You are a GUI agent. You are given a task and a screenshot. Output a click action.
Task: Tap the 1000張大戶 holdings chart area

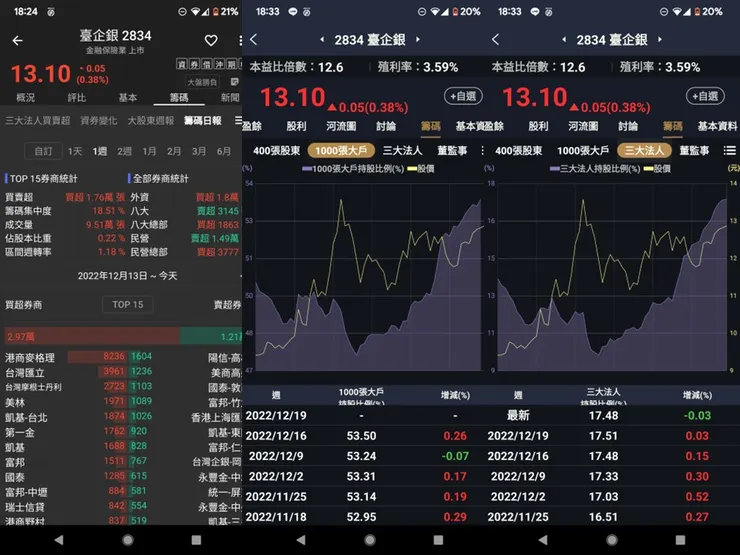(x=368, y=277)
